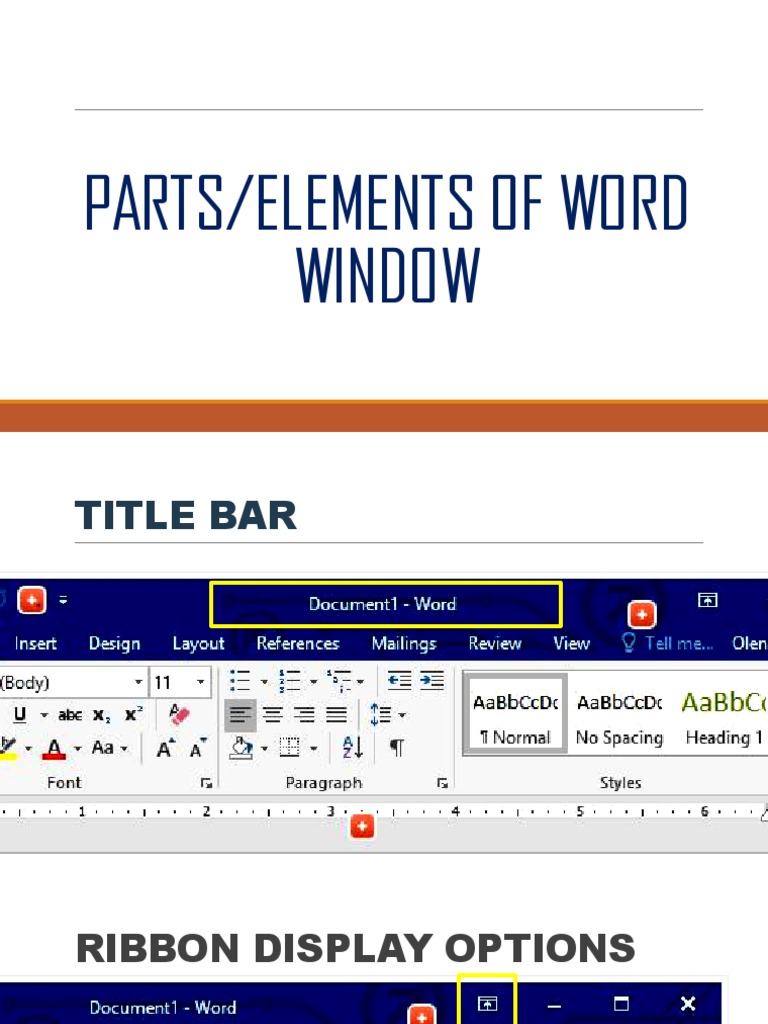The image size is (768, 1024).
Task: Open line and paragraph spacing
Action: (x=381, y=715)
